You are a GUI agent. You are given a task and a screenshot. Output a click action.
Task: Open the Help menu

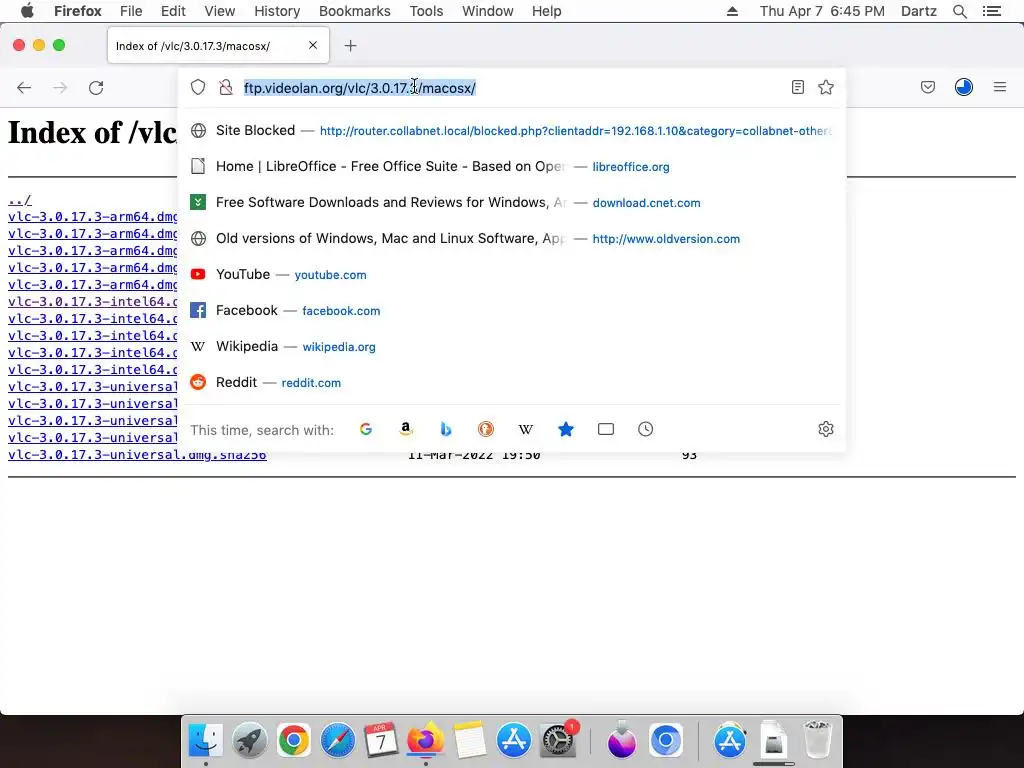tap(547, 11)
